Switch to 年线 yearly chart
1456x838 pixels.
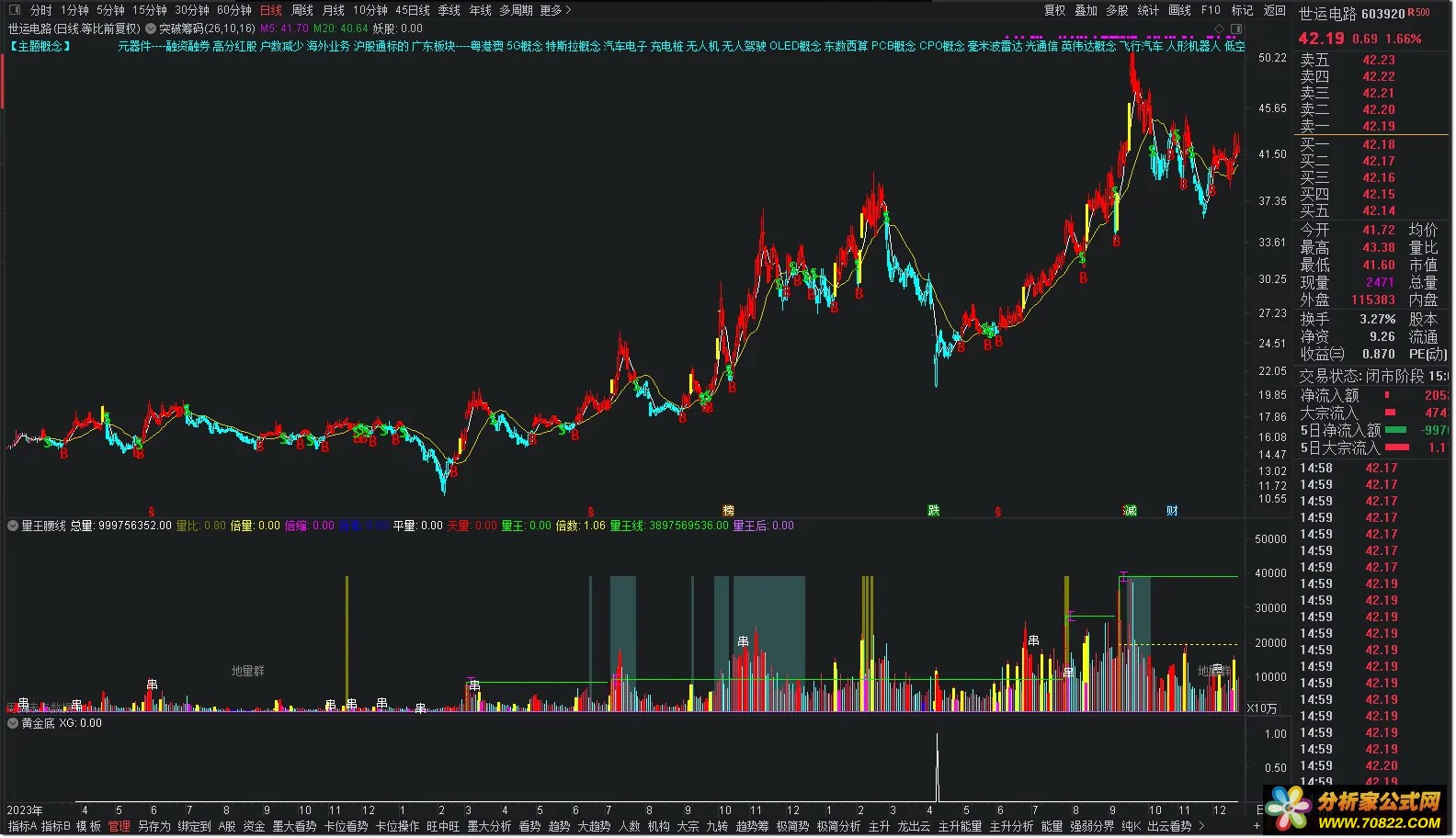tap(481, 10)
